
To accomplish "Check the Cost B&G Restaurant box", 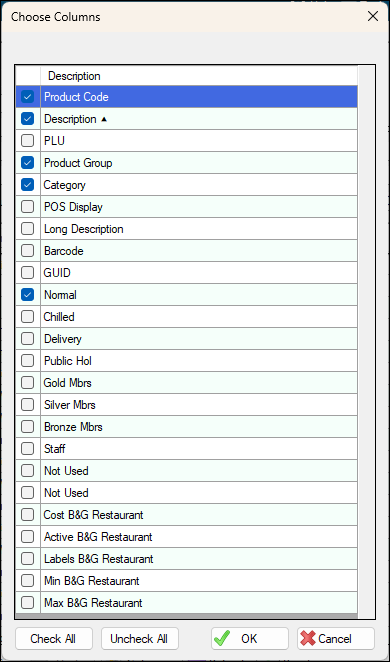I will [x=27, y=515].
